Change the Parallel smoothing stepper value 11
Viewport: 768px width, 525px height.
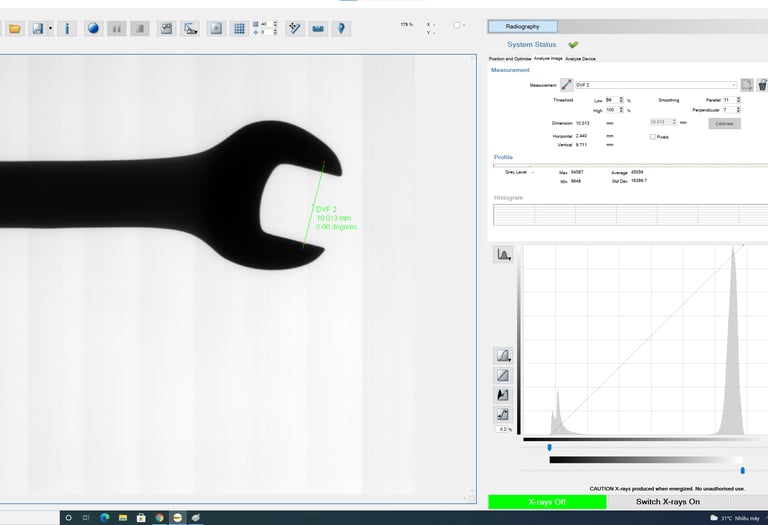pos(732,100)
